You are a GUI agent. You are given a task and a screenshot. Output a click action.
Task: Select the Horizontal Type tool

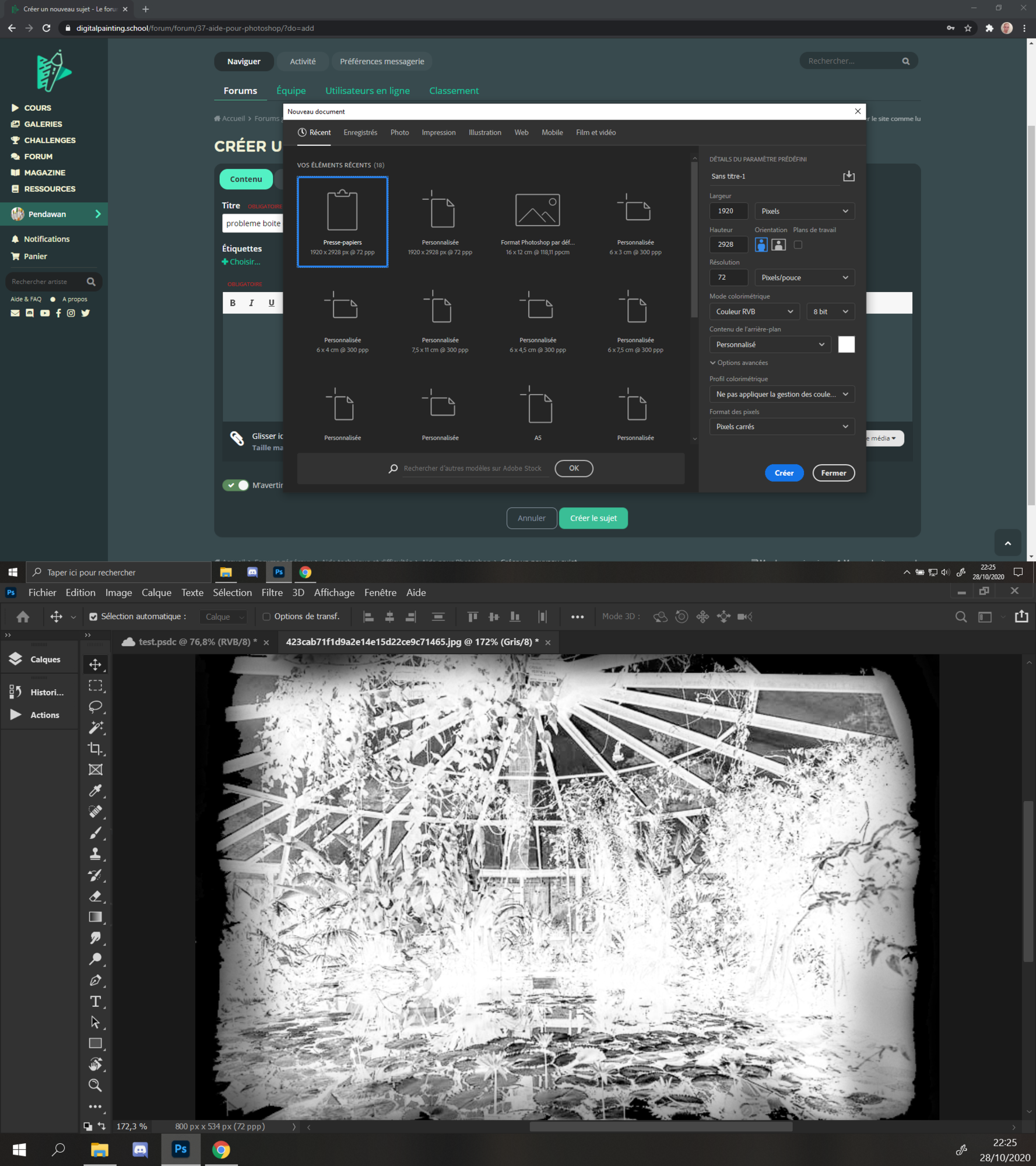pyautogui.click(x=95, y=1001)
